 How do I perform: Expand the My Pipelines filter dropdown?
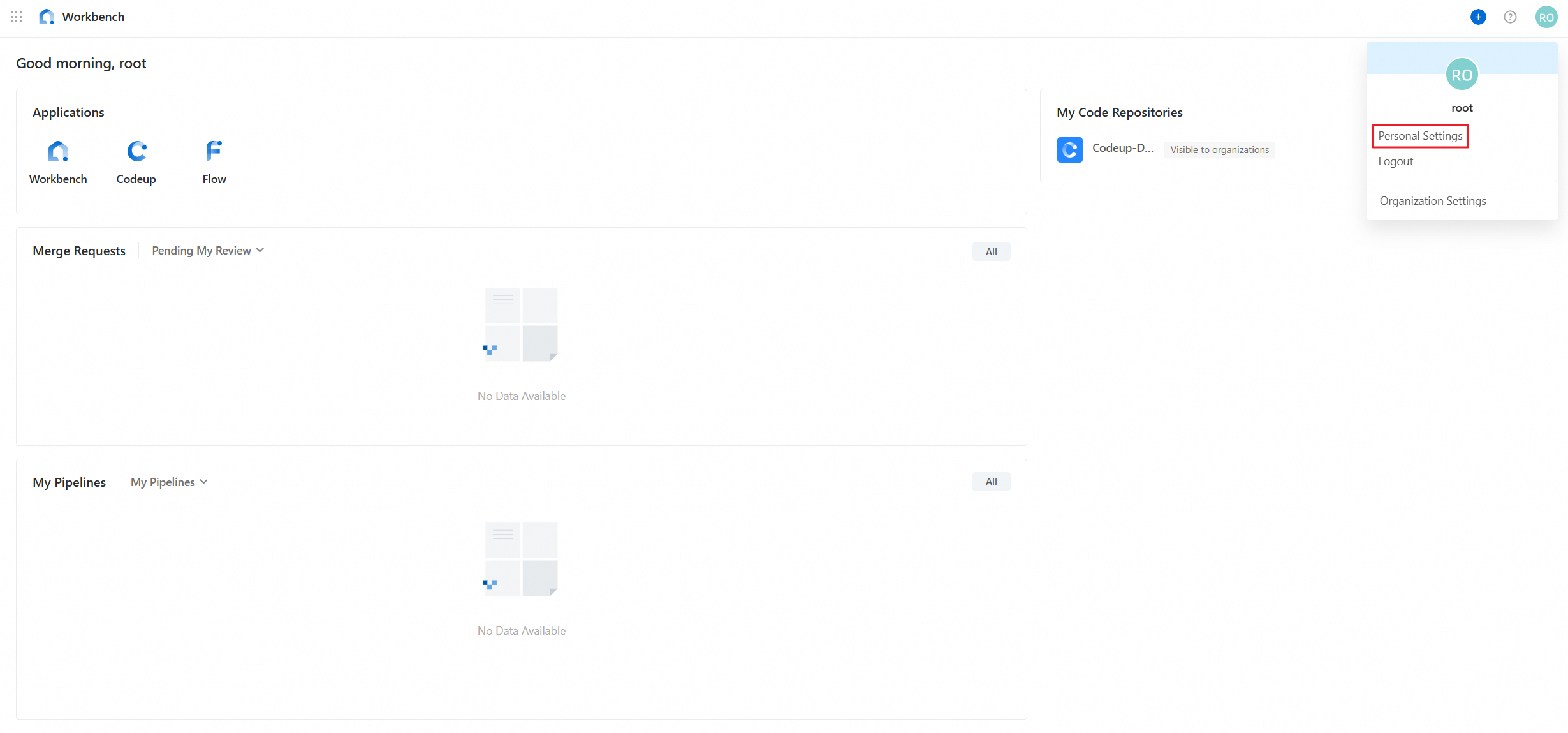tap(169, 482)
